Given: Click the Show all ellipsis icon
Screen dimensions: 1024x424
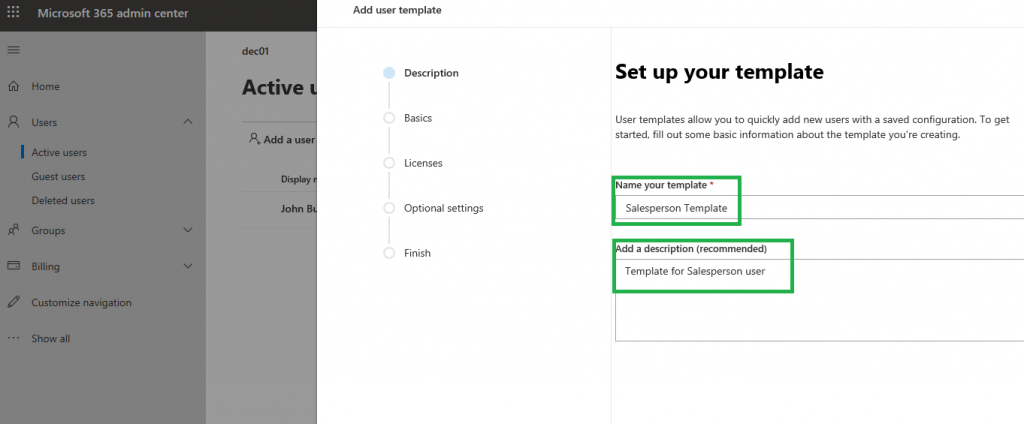Looking at the screenshot, I should pyautogui.click(x=14, y=338).
